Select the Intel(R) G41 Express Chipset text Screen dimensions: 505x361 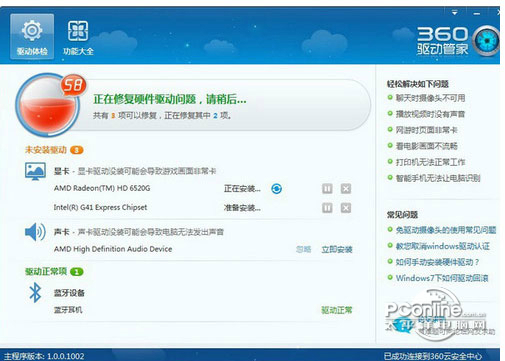tap(100, 207)
